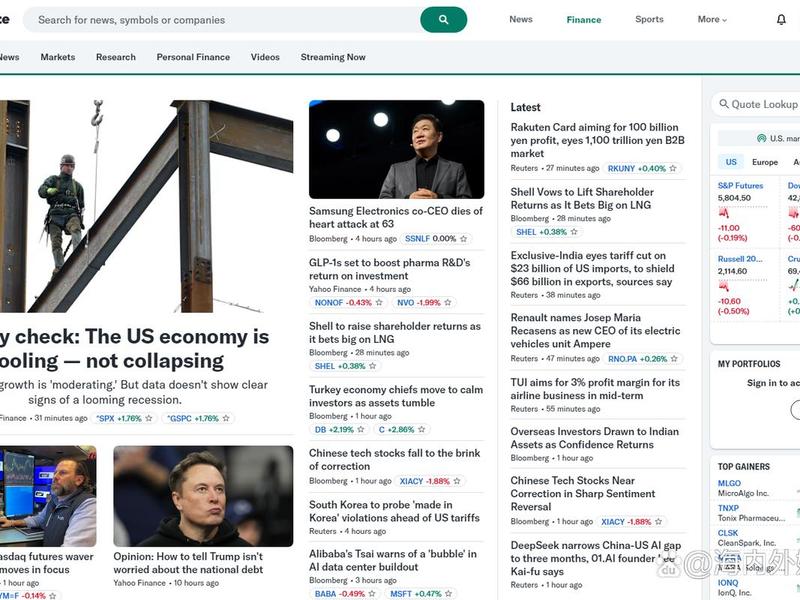Click the star beside ticker C +2.86%
The image size is (800, 600).
pyautogui.click(x=421, y=430)
